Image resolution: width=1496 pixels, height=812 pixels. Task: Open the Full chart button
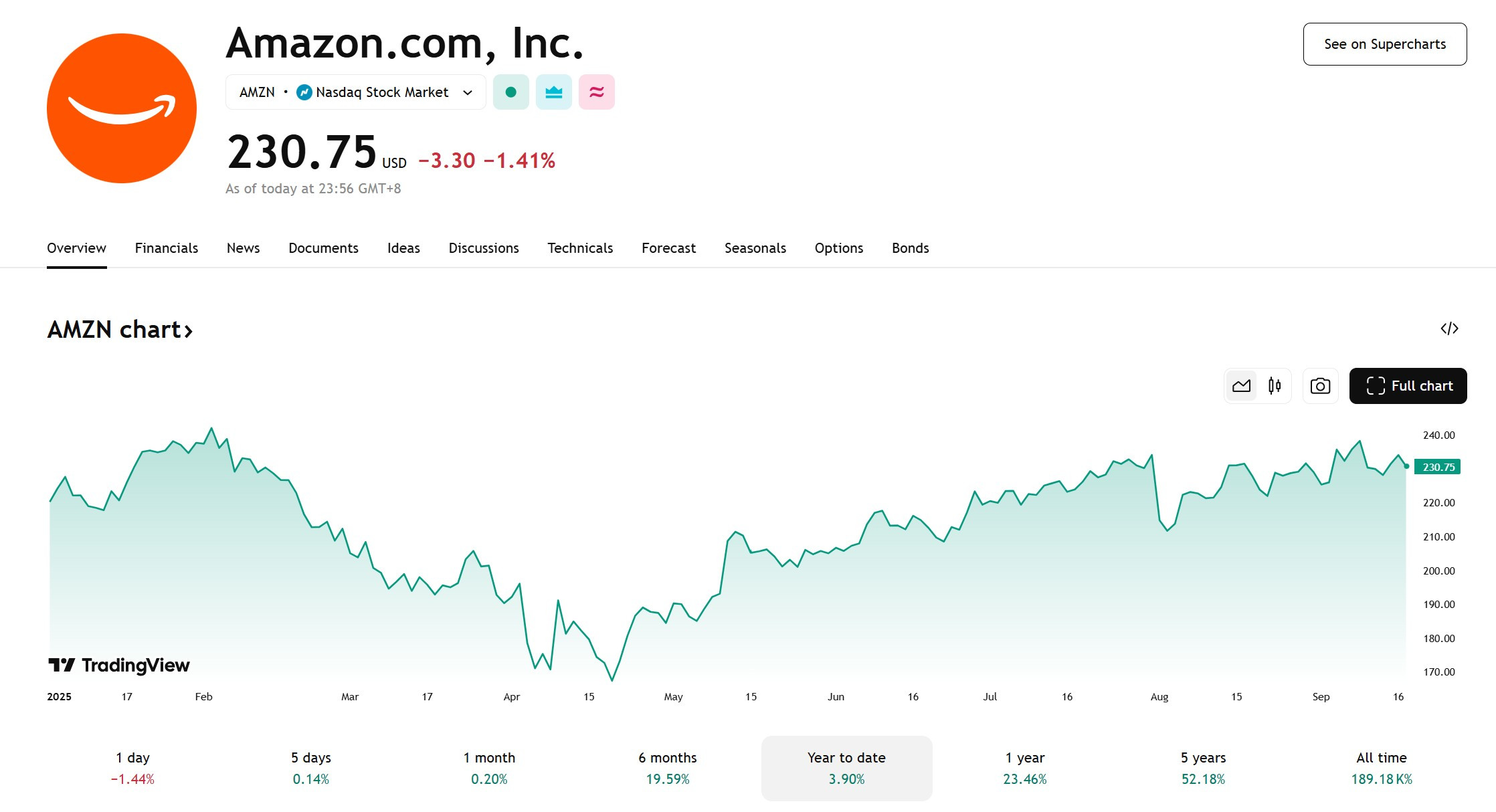1408,386
